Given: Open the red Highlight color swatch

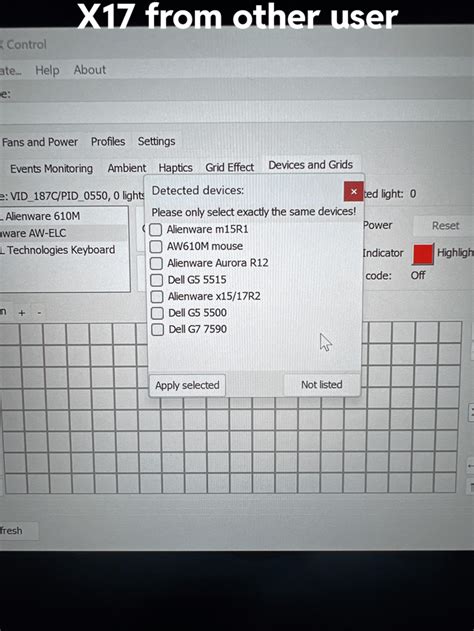Looking at the screenshot, I should tap(423, 254).
